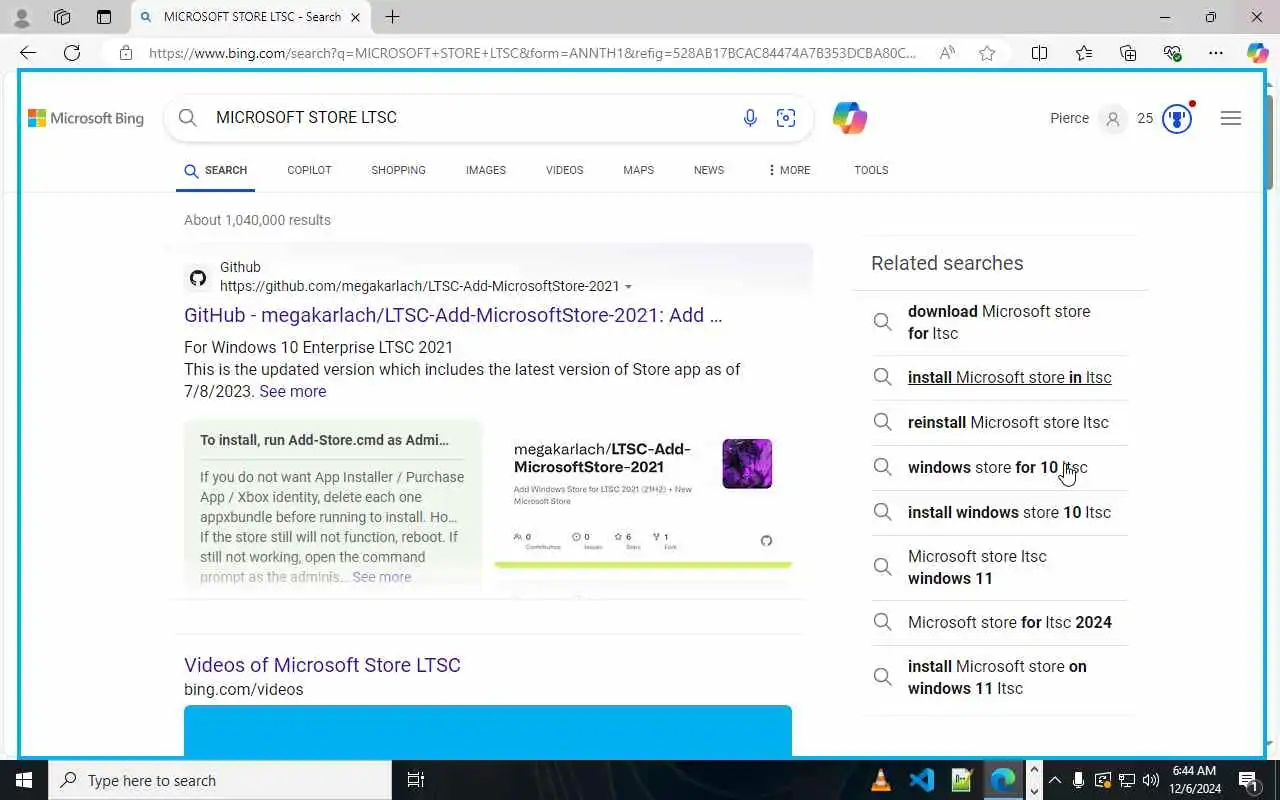Open Collections icon in toolbar

(1128, 53)
